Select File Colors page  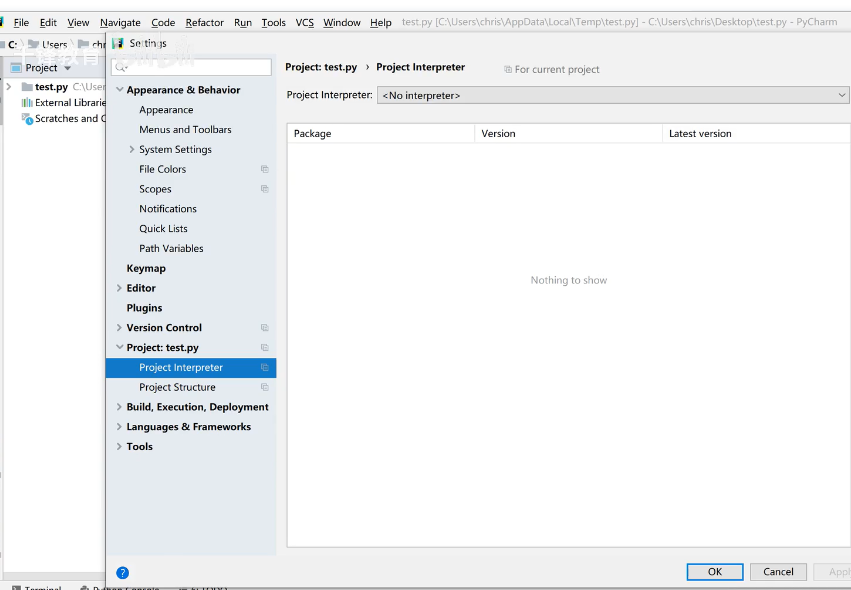pos(162,169)
